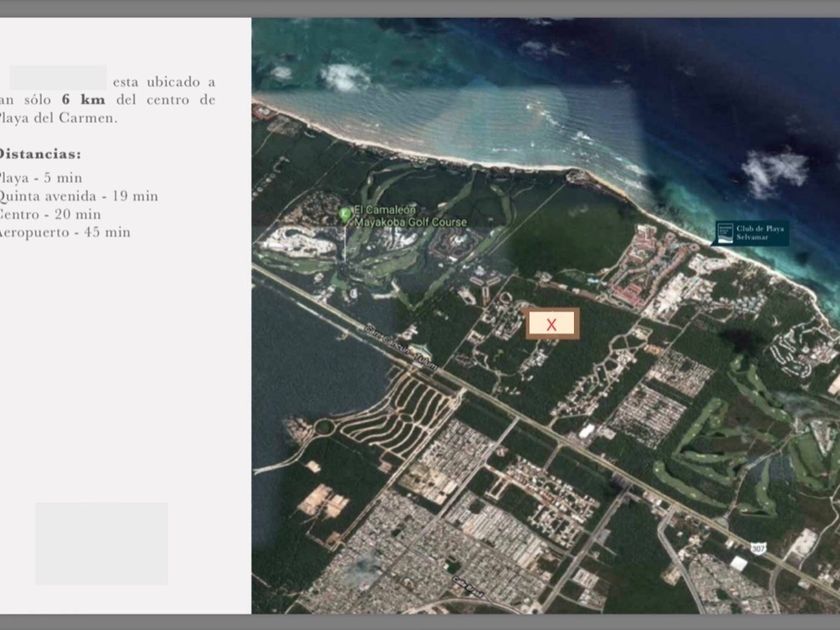Click the Club de Playa Selvamar label
This screenshot has height=630, width=840.
coord(761,234)
